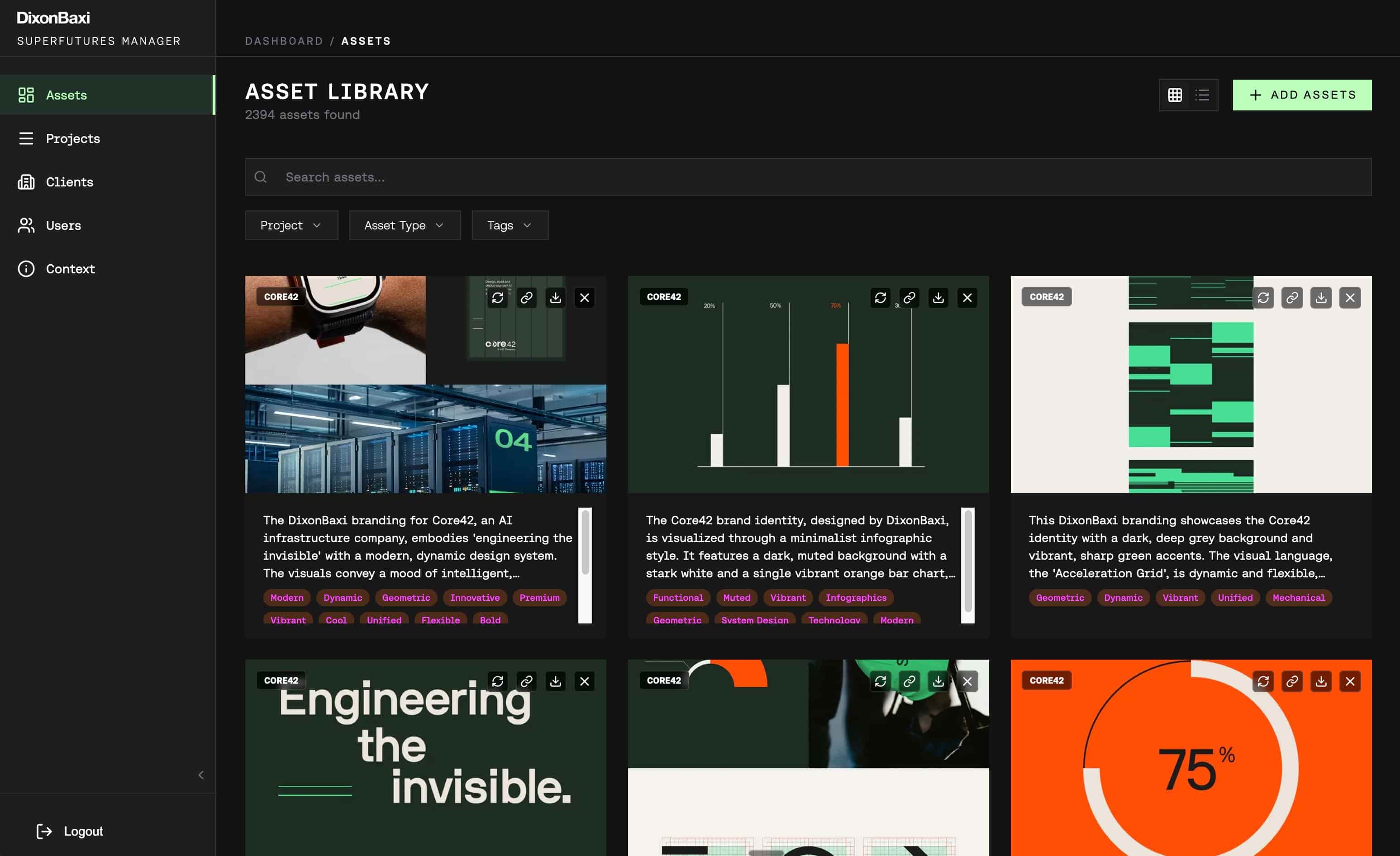Open Projects from the sidebar
The height and width of the screenshot is (856, 1400).
tap(107, 138)
